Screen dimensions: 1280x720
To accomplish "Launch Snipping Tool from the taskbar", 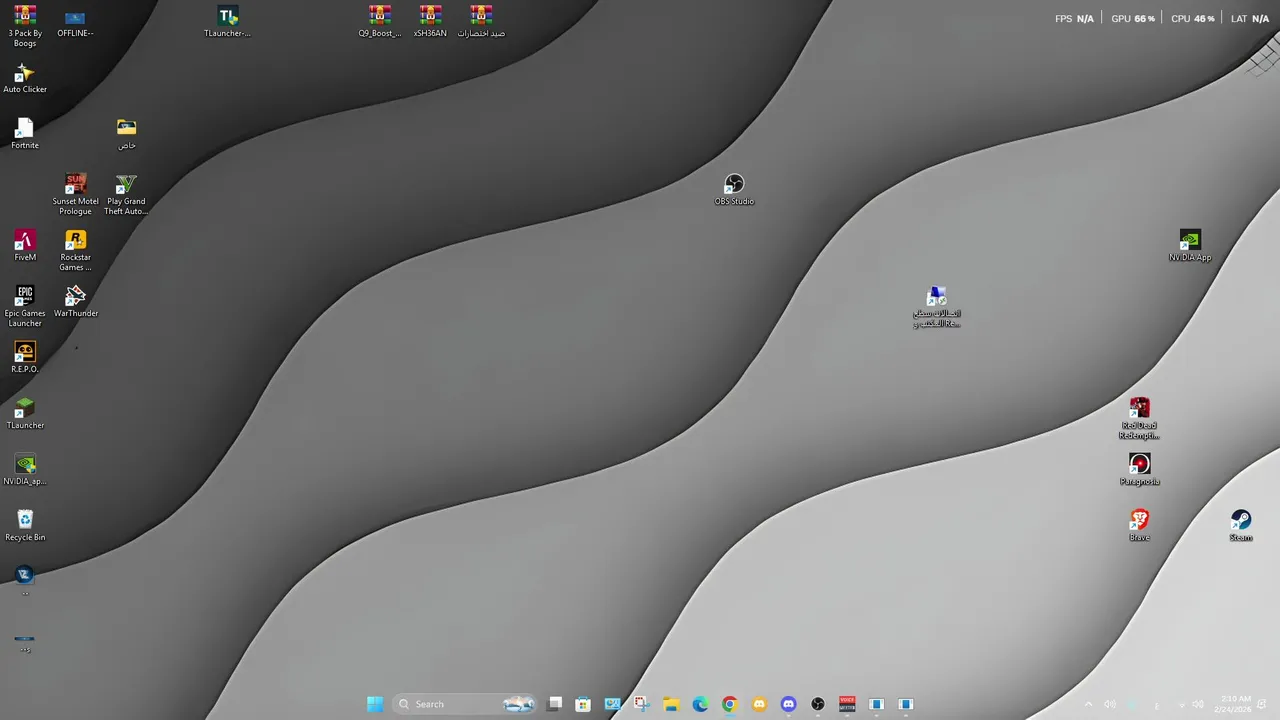I will coord(641,704).
